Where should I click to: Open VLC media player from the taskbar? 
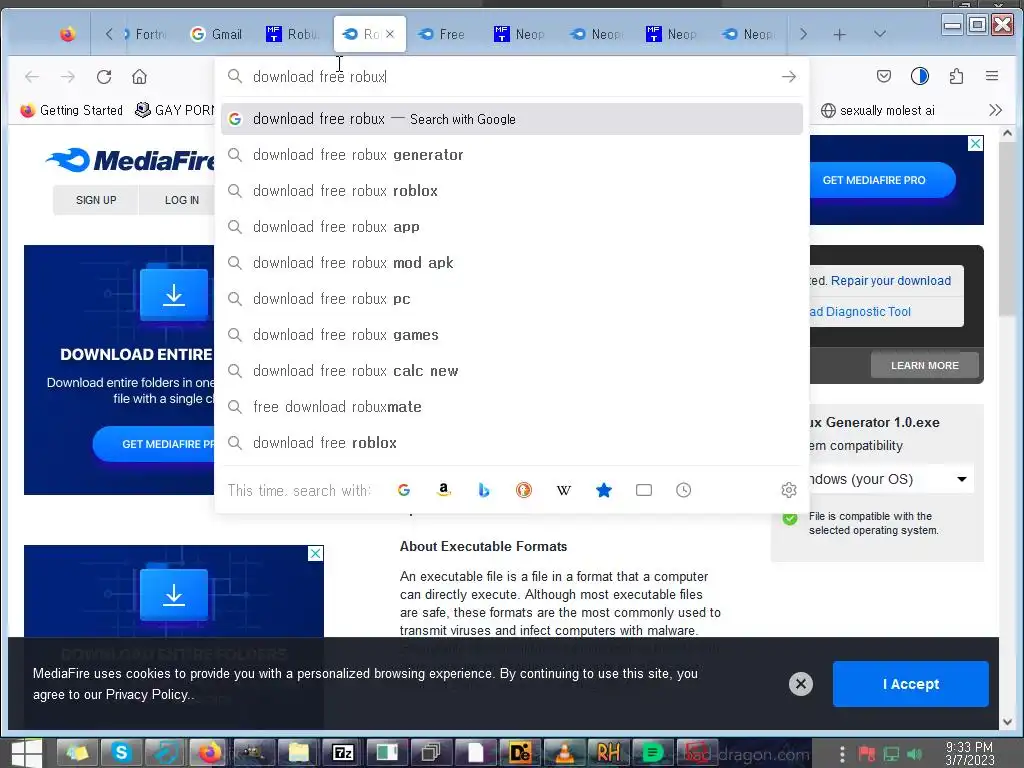564,753
